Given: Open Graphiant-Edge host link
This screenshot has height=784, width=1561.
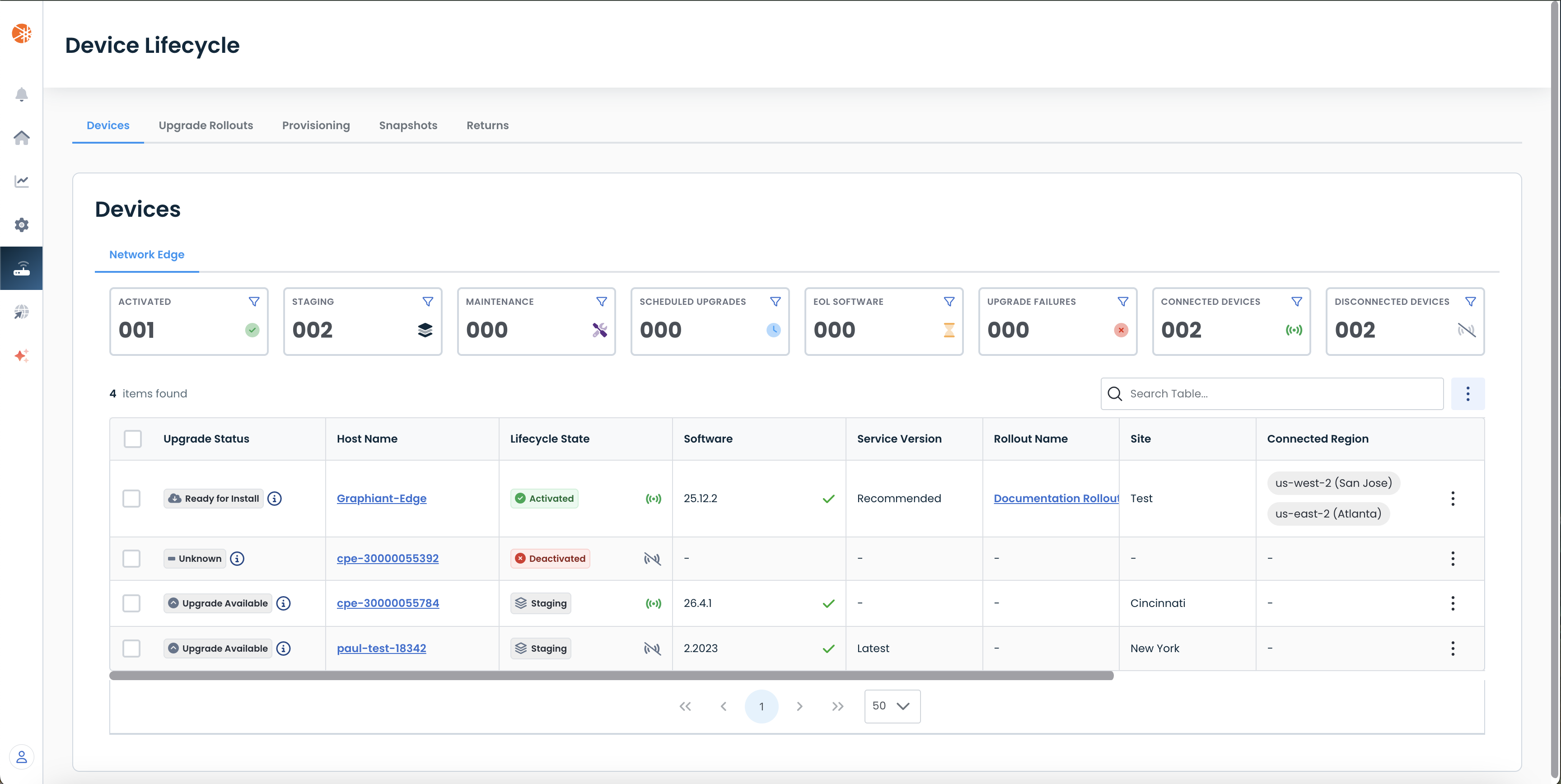Looking at the screenshot, I should coord(382,499).
